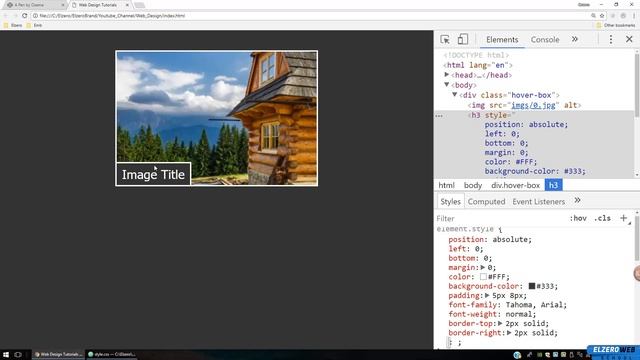Switch to the Elements tab
Viewport: 640px width, 360px height.
(x=502, y=40)
